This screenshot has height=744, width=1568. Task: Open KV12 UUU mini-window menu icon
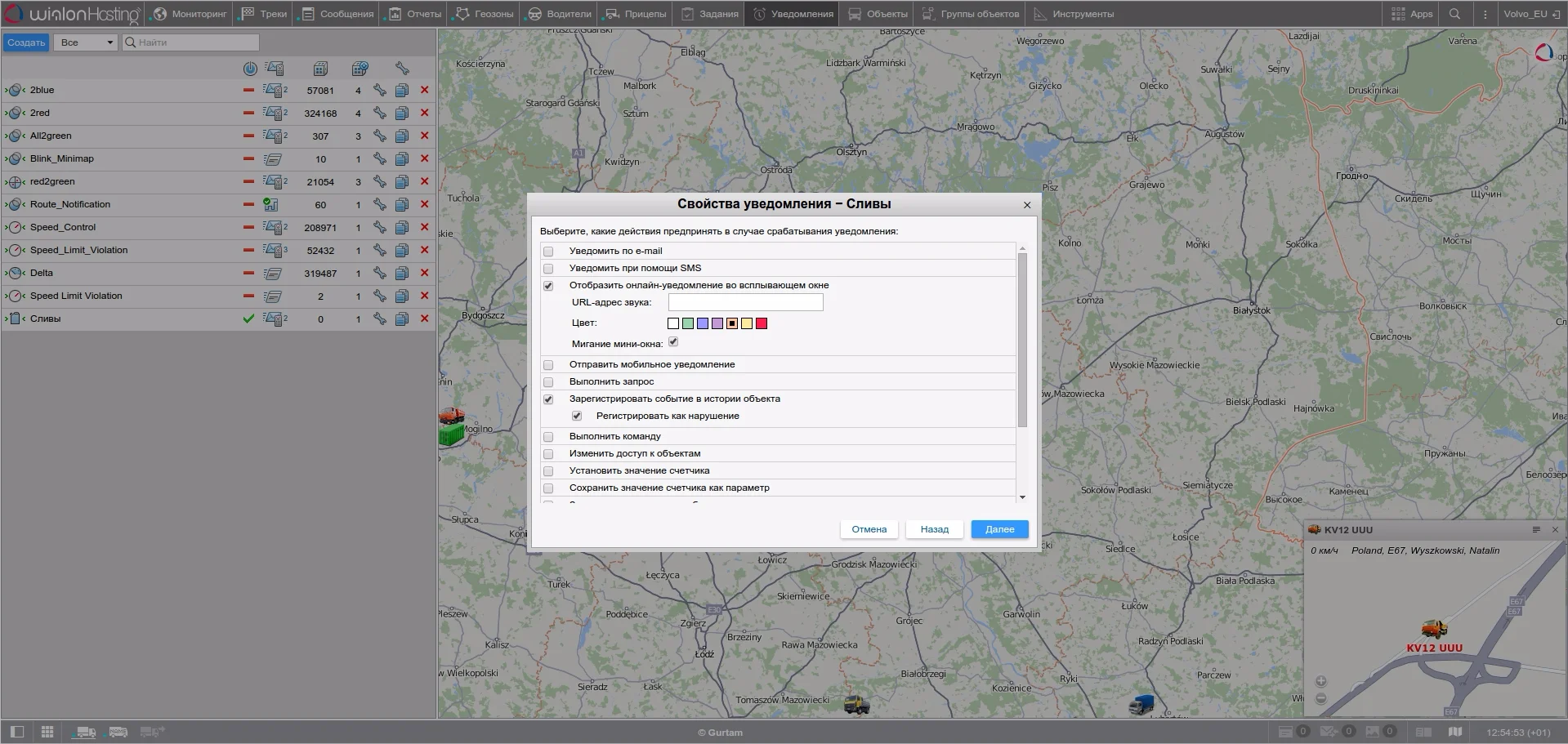pyautogui.click(x=1535, y=530)
